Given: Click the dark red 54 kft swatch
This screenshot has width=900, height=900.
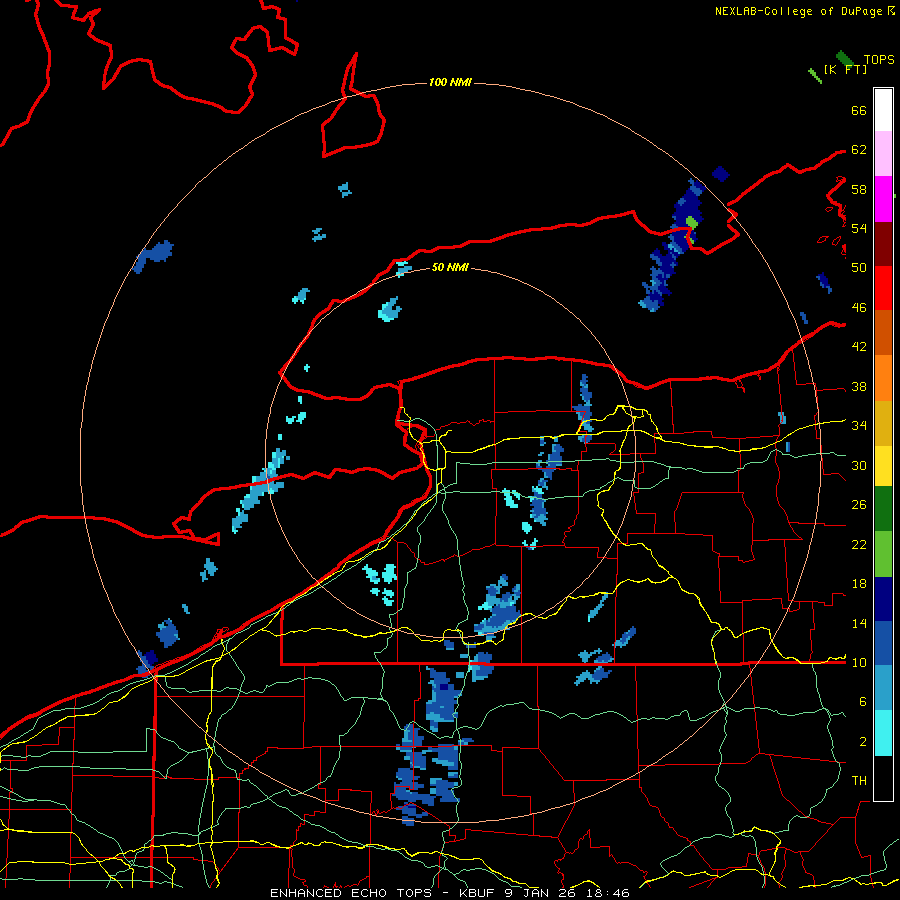Looking at the screenshot, I should point(883,244).
